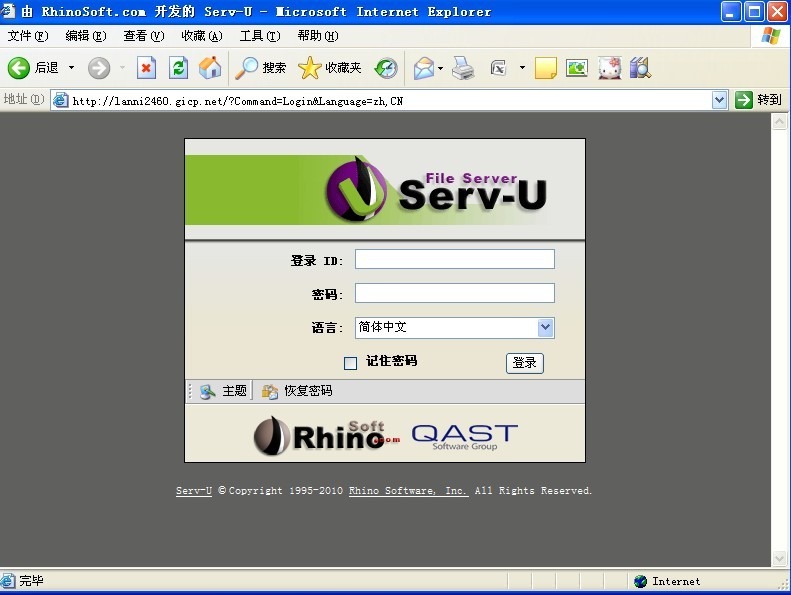
Task: Maximize the Internet Explorer window
Action: (754, 12)
